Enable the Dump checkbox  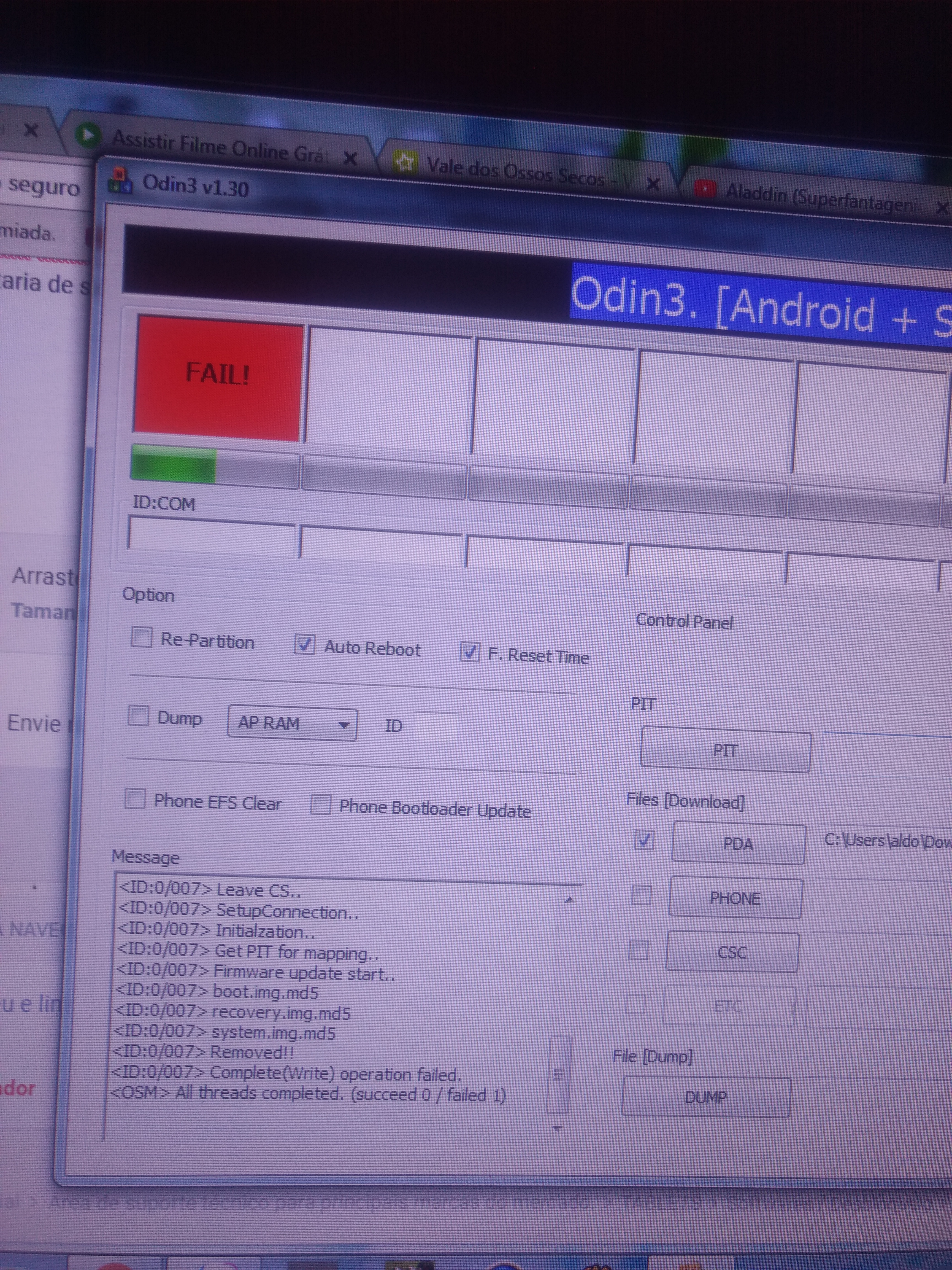coord(138,716)
